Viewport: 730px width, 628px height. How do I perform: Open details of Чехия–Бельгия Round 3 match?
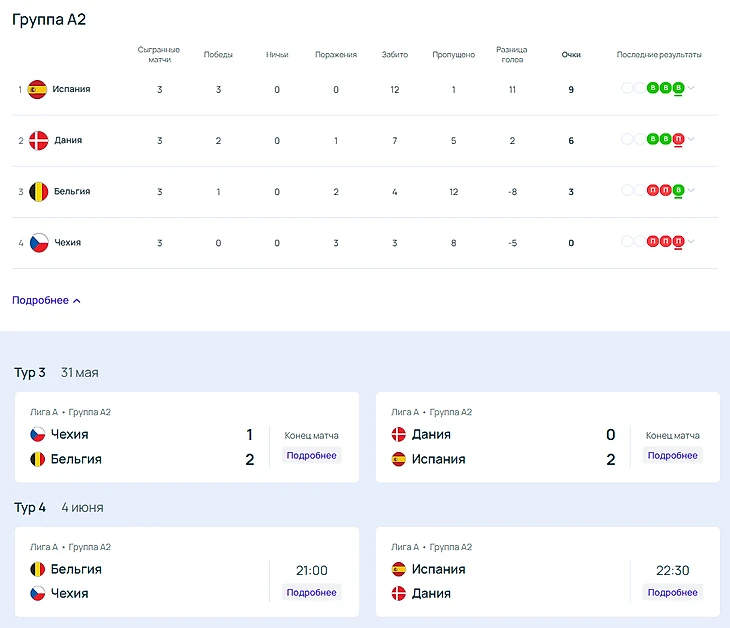pos(311,455)
